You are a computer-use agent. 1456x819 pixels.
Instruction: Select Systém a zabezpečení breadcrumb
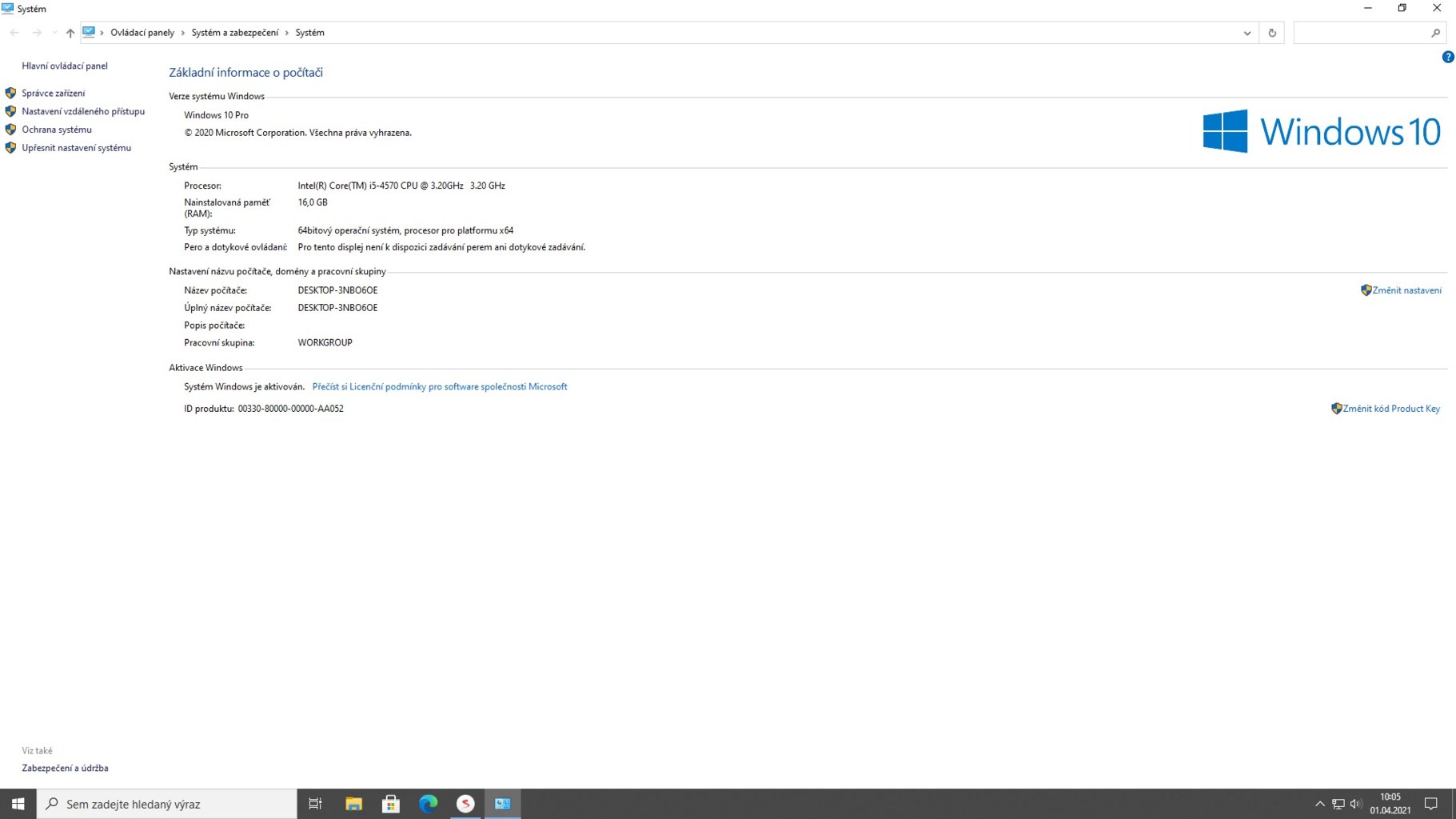235,33
